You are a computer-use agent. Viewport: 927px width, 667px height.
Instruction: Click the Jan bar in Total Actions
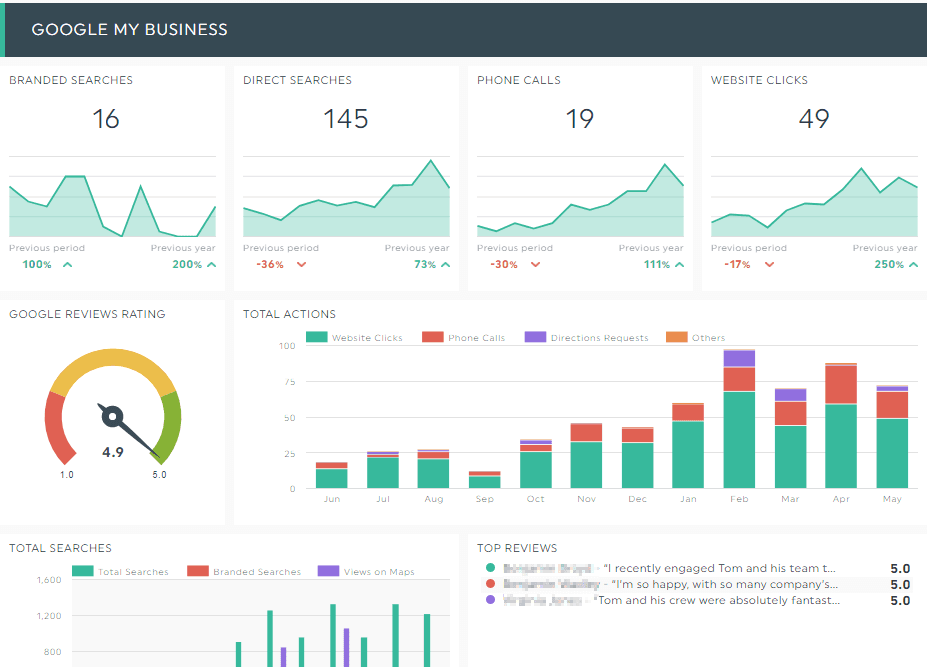[x=688, y=446]
